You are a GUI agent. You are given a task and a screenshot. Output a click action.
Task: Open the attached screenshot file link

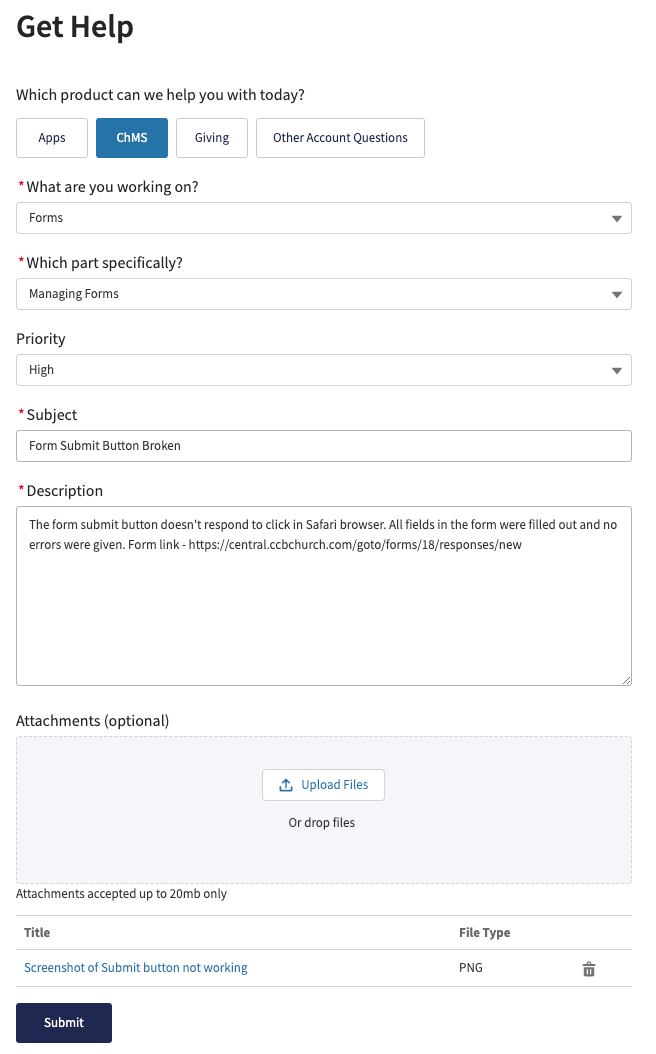pos(136,968)
